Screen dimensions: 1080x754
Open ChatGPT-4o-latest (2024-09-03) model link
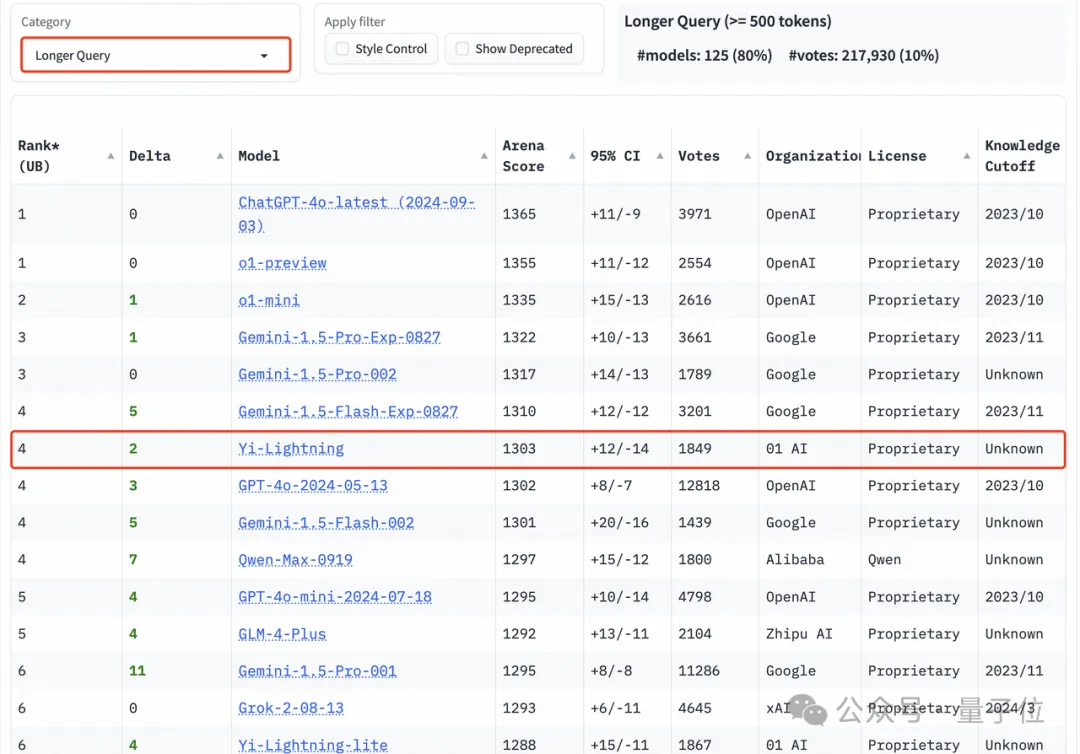(x=356, y=214)
